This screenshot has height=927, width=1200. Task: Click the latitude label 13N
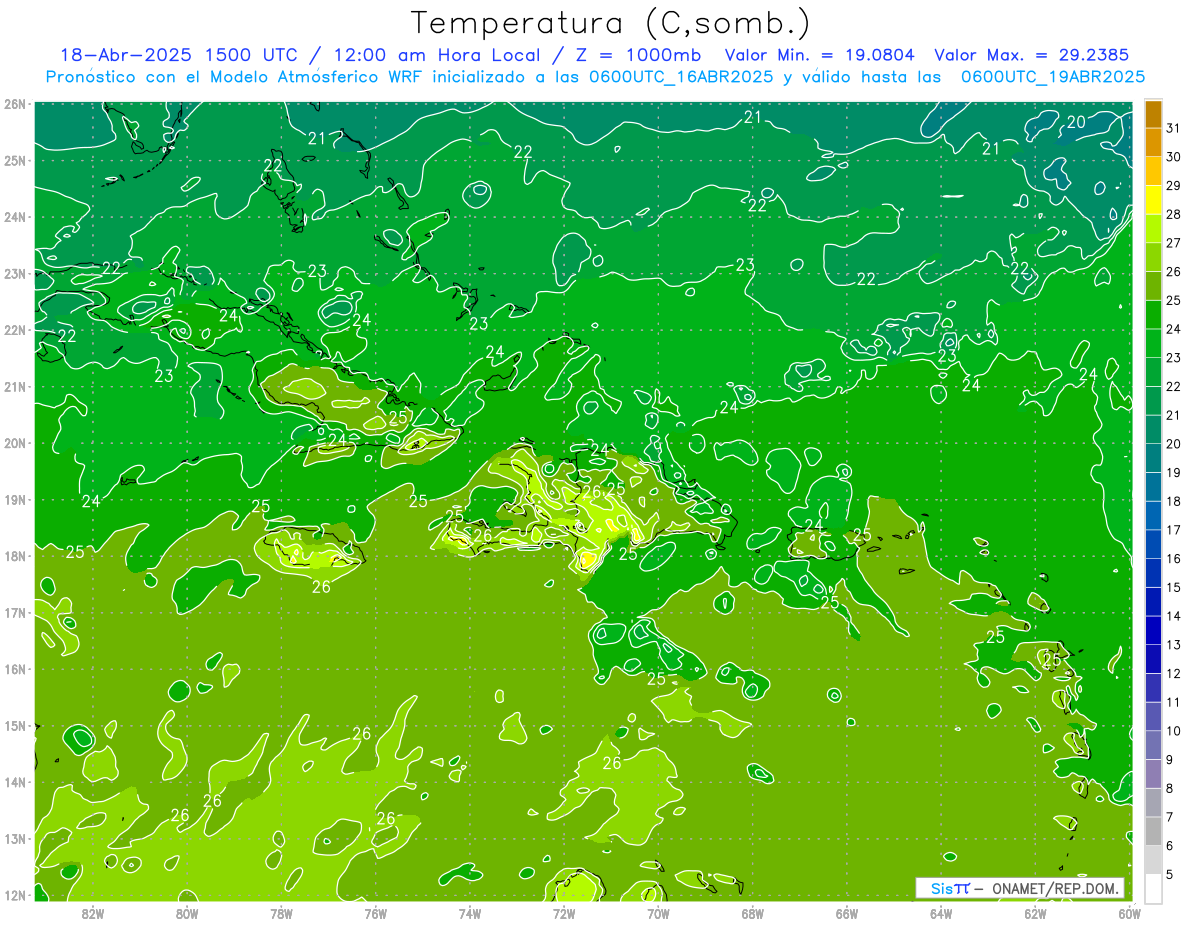click(x=15, y=838)
